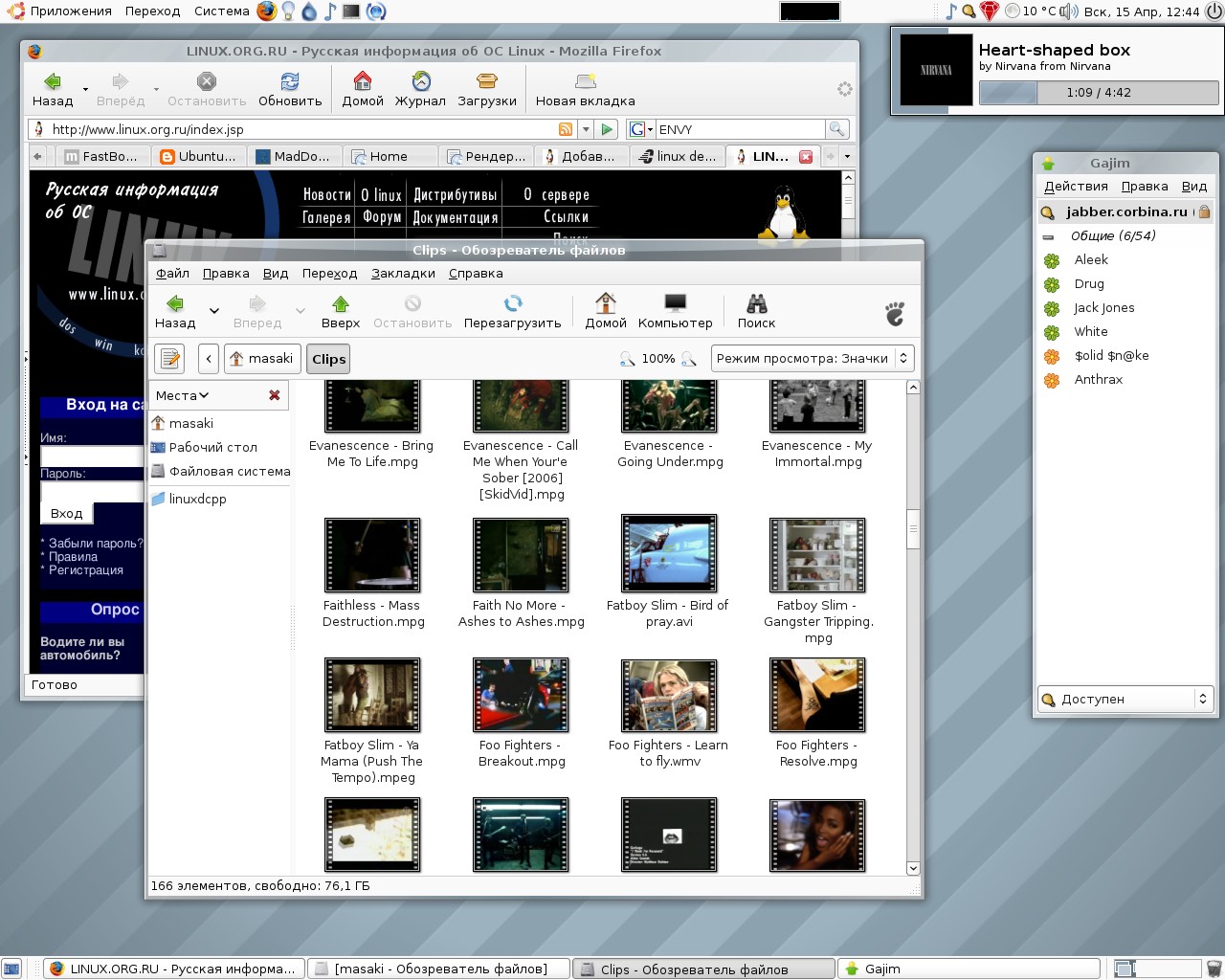Image resolution: width=1225 pixels, height=980 pixels.
Task: Click Firefox Reload (Обновить) button
Action: (x=290, y=89)
